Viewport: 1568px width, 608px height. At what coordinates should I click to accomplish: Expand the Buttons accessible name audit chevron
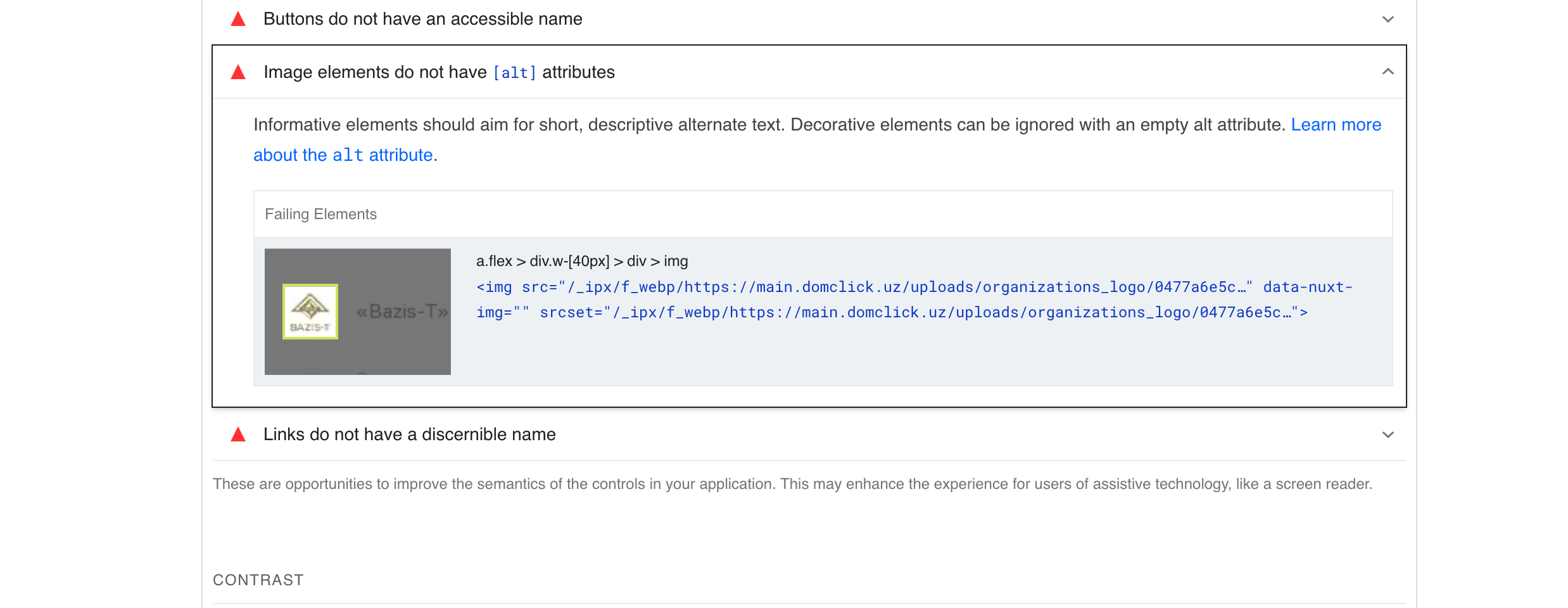[x=1388, y=19]
